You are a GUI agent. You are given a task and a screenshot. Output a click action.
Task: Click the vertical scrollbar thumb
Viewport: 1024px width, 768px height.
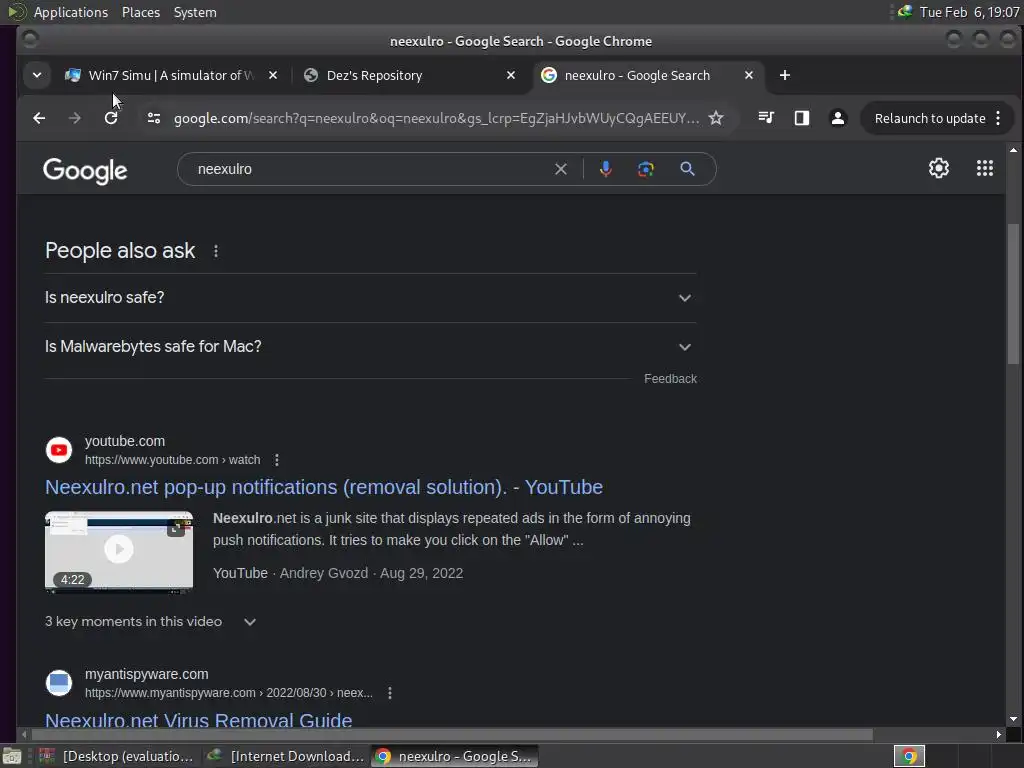(1013, 294)
